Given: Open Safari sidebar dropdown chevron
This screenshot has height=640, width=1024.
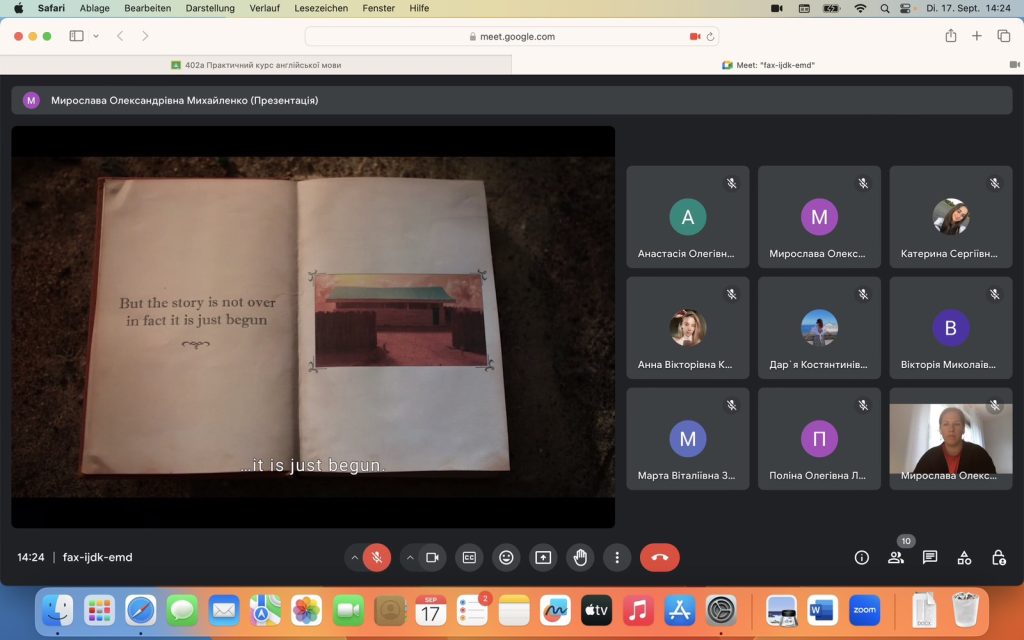Looking at the screenshot, I should pyautogui.click(x=96, y=36).
